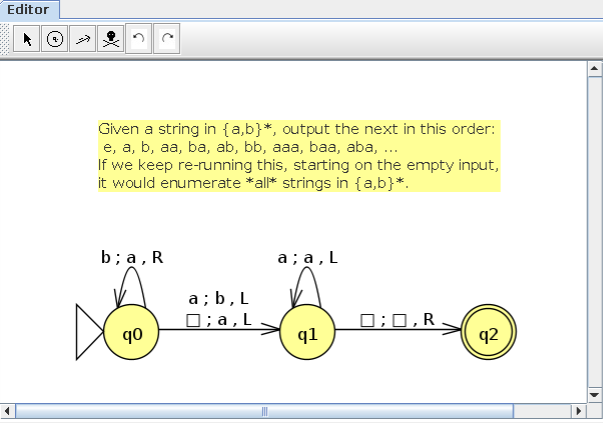Viewport: 603px width, 423px height.
Task: Click the 'a ; a , L' loop label
Action: pyautogui.click(x=307, y=257)
